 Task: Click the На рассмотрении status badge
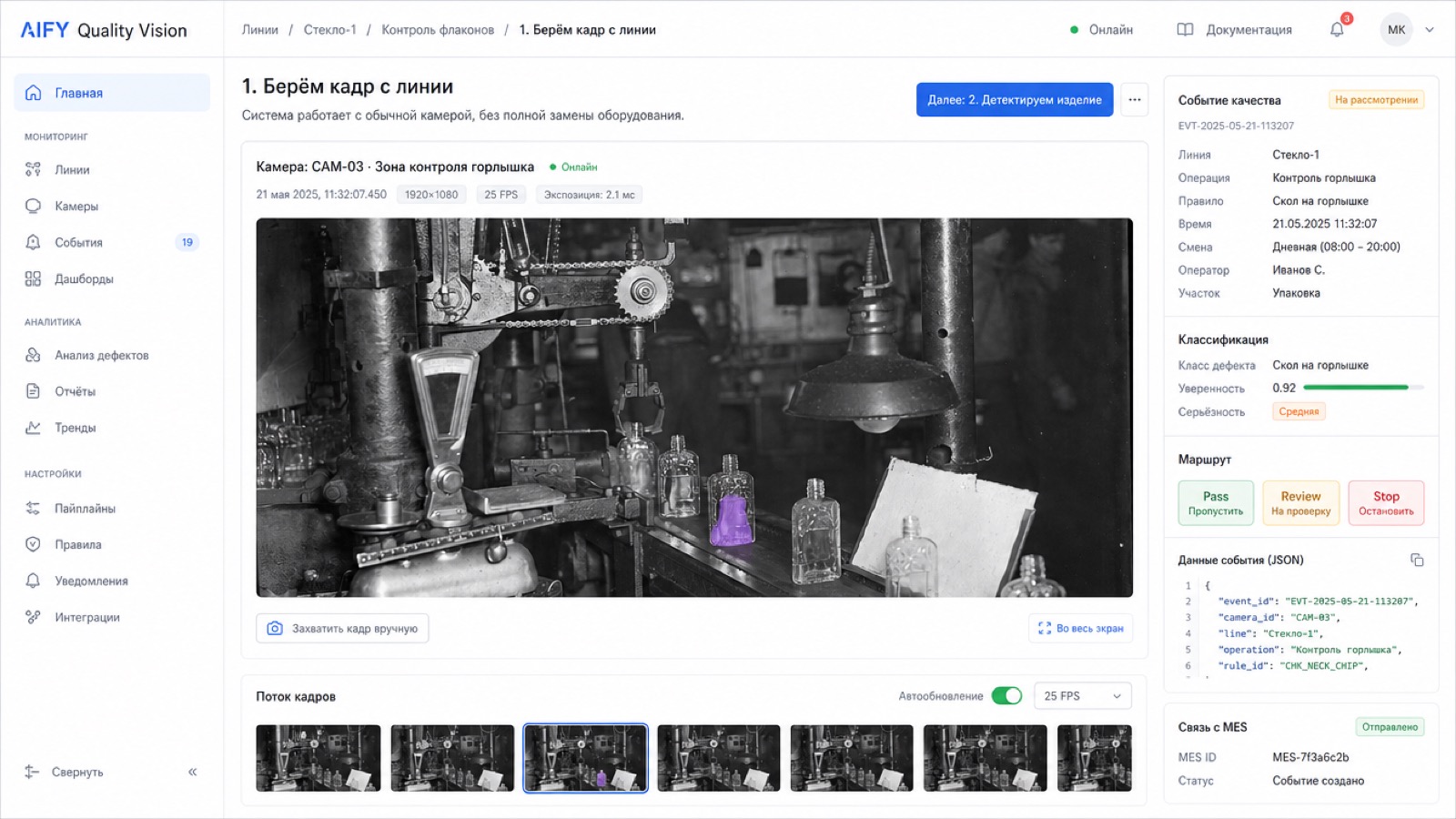(1377, 100)
